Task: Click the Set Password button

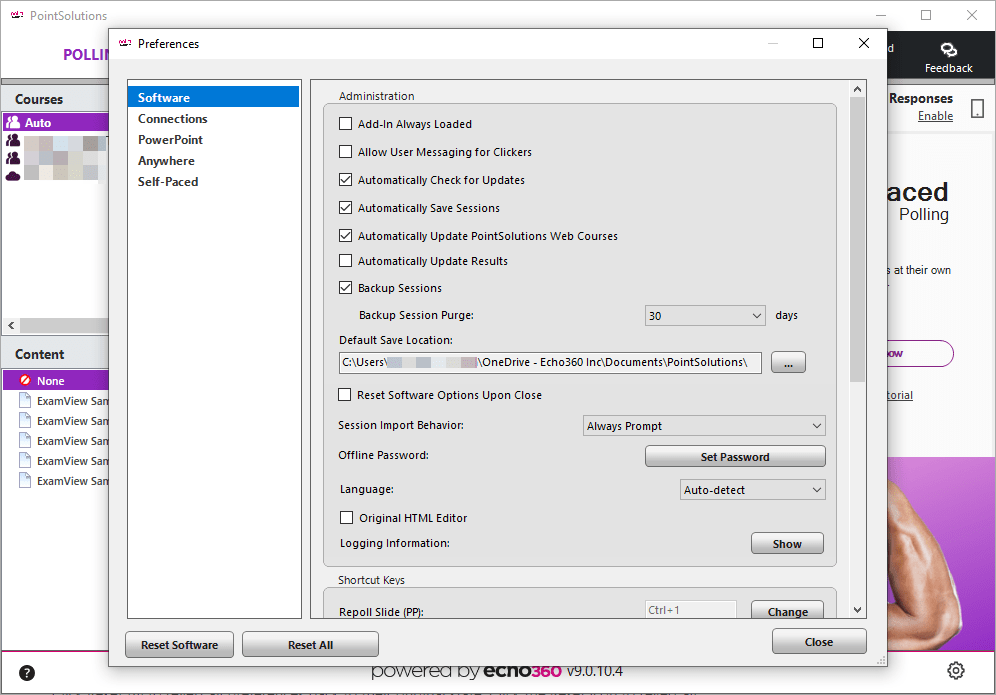Action: click(x=735, y=456)
